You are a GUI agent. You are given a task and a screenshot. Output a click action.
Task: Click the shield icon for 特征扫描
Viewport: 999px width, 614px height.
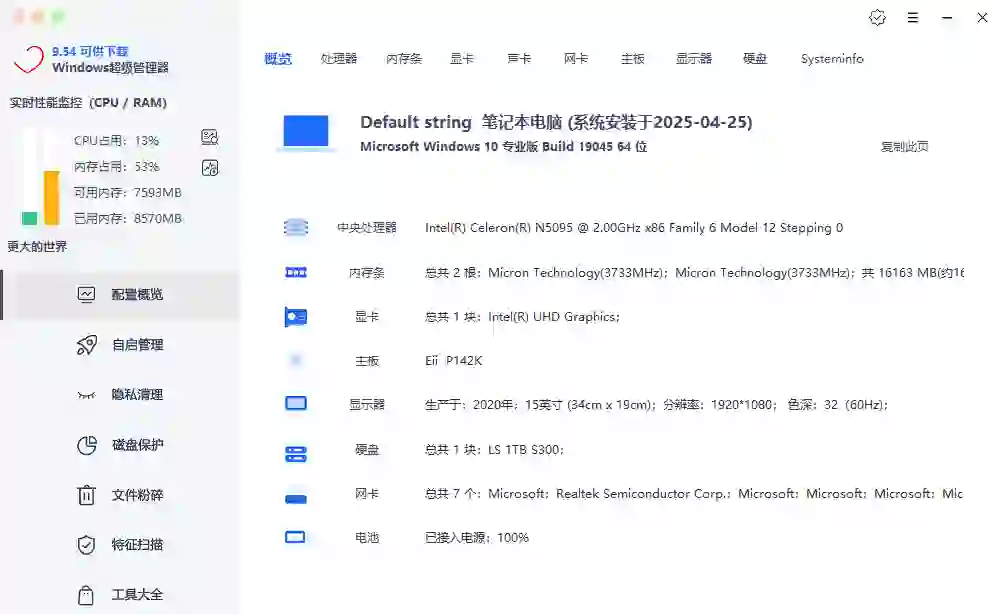coord(86,545)
